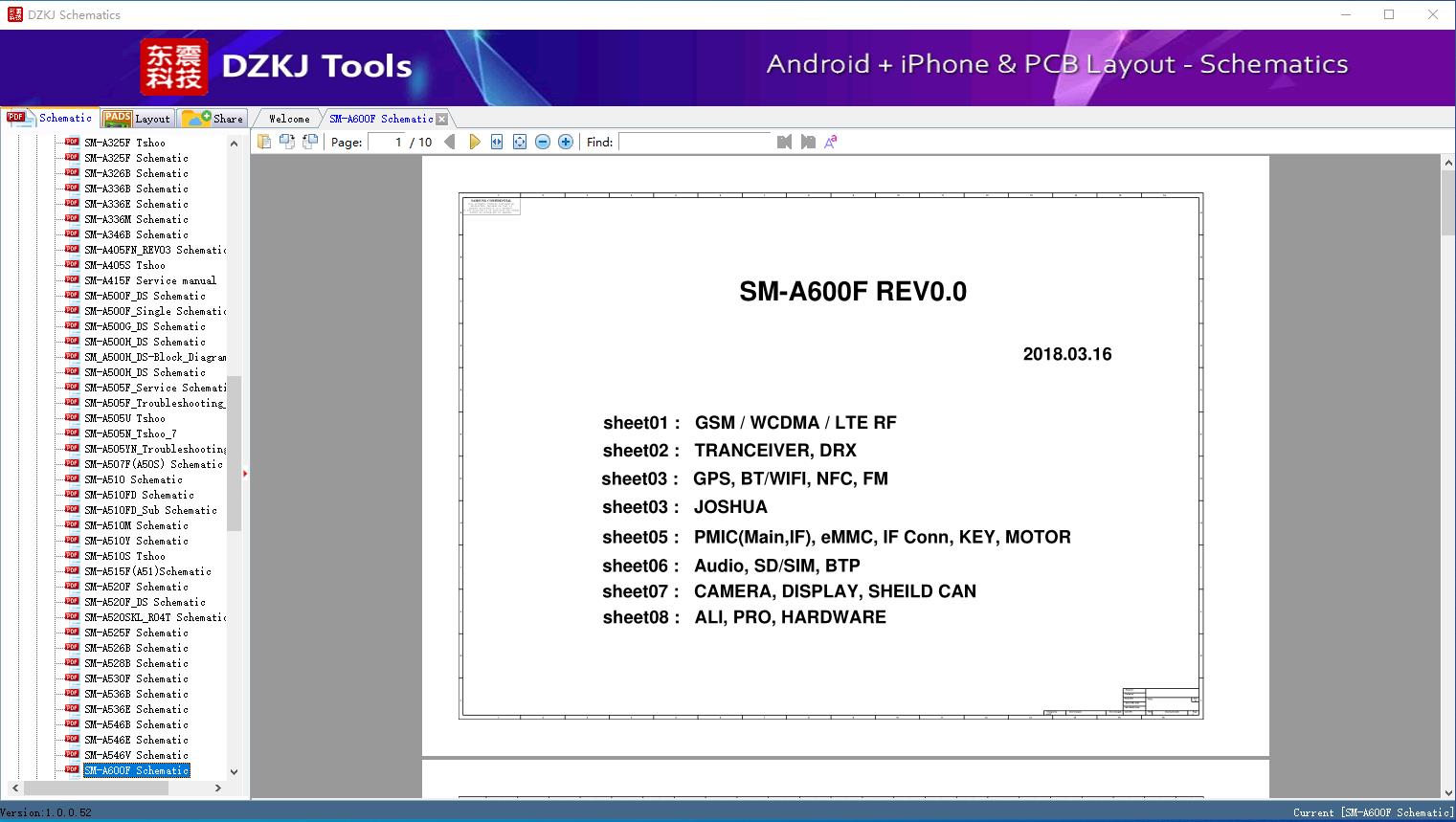The width and height of the screenshot is (1456, 822).
Task: Click tree list scroll down arrow
Action: pyautogui.click(x=234, y=771)
